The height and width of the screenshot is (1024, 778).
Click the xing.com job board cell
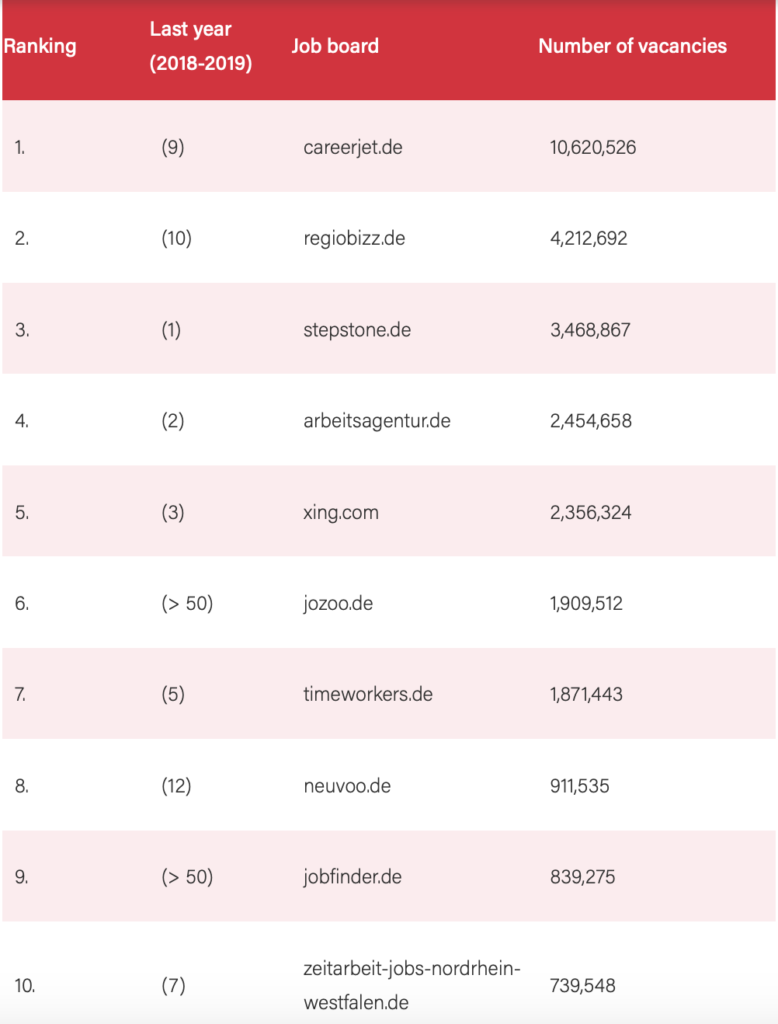(x=341, y=512)
